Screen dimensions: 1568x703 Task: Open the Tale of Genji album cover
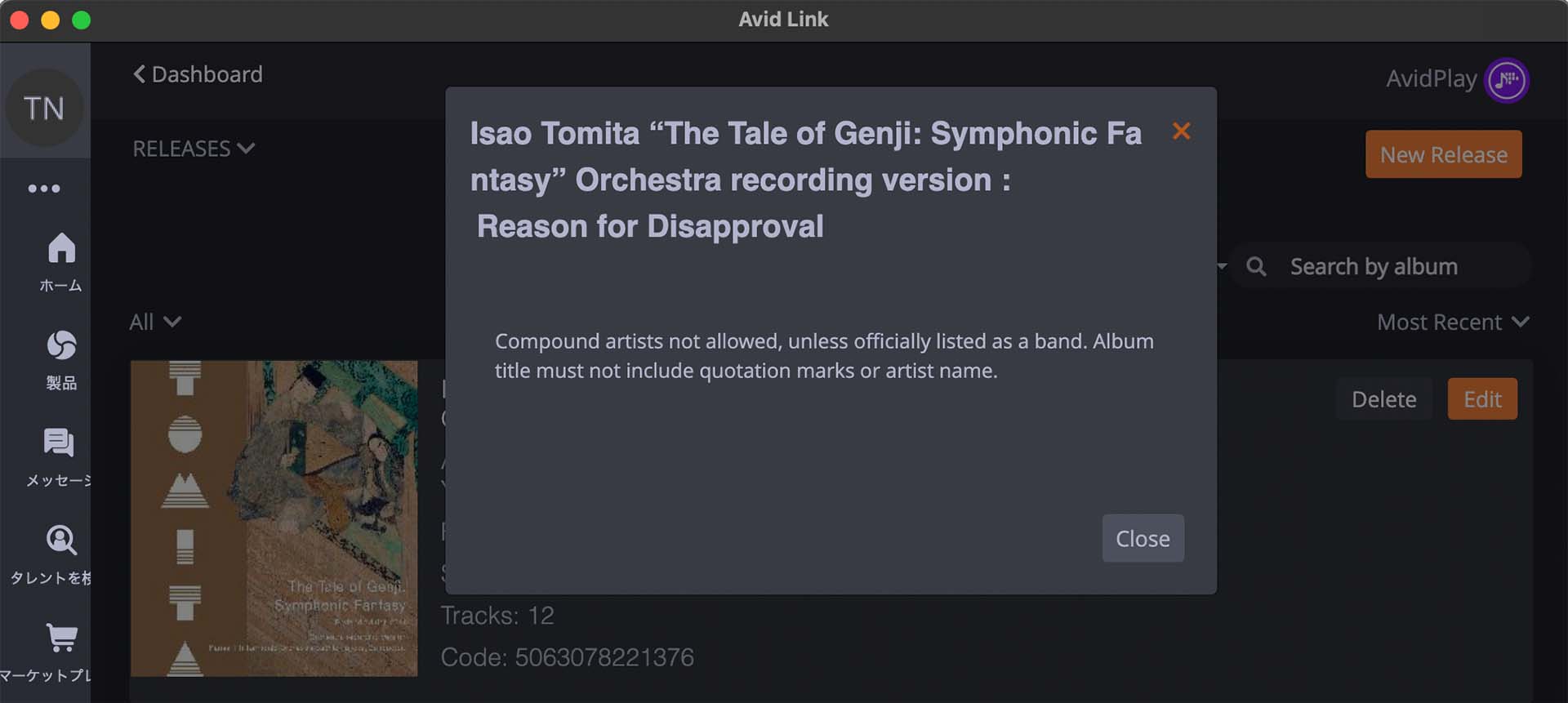pos(274,518)
